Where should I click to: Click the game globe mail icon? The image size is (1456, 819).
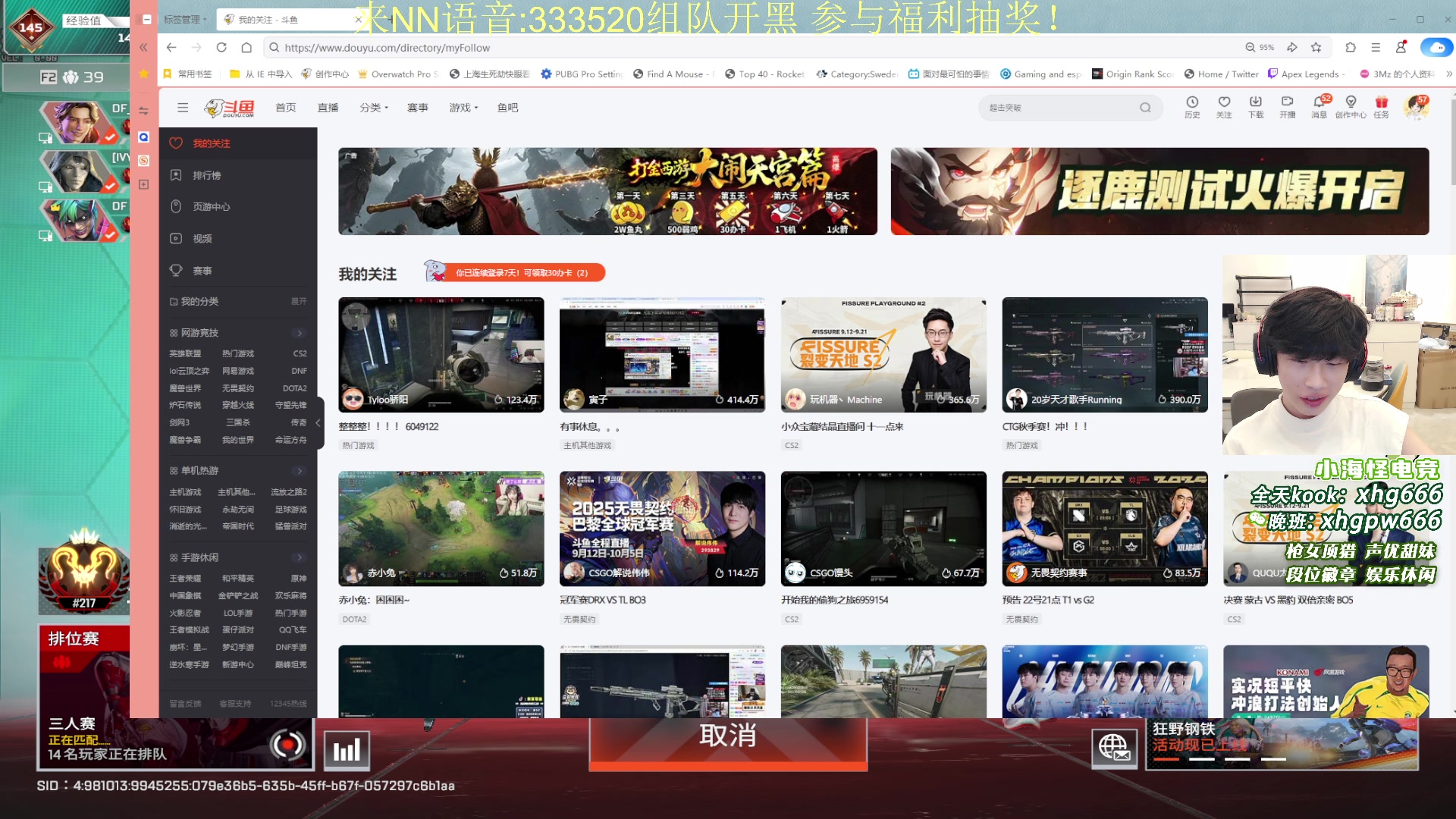(x=1113, y=748)
